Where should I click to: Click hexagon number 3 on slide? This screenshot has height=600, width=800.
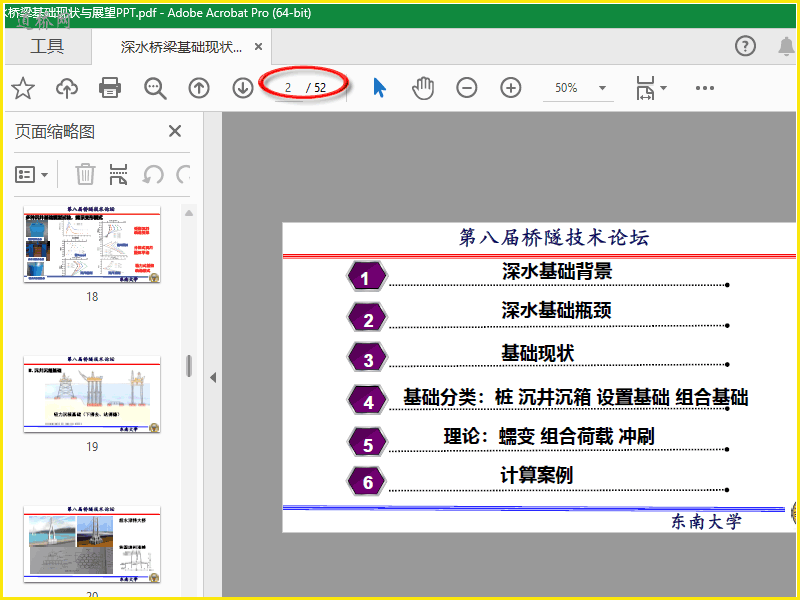click(366, 358)
